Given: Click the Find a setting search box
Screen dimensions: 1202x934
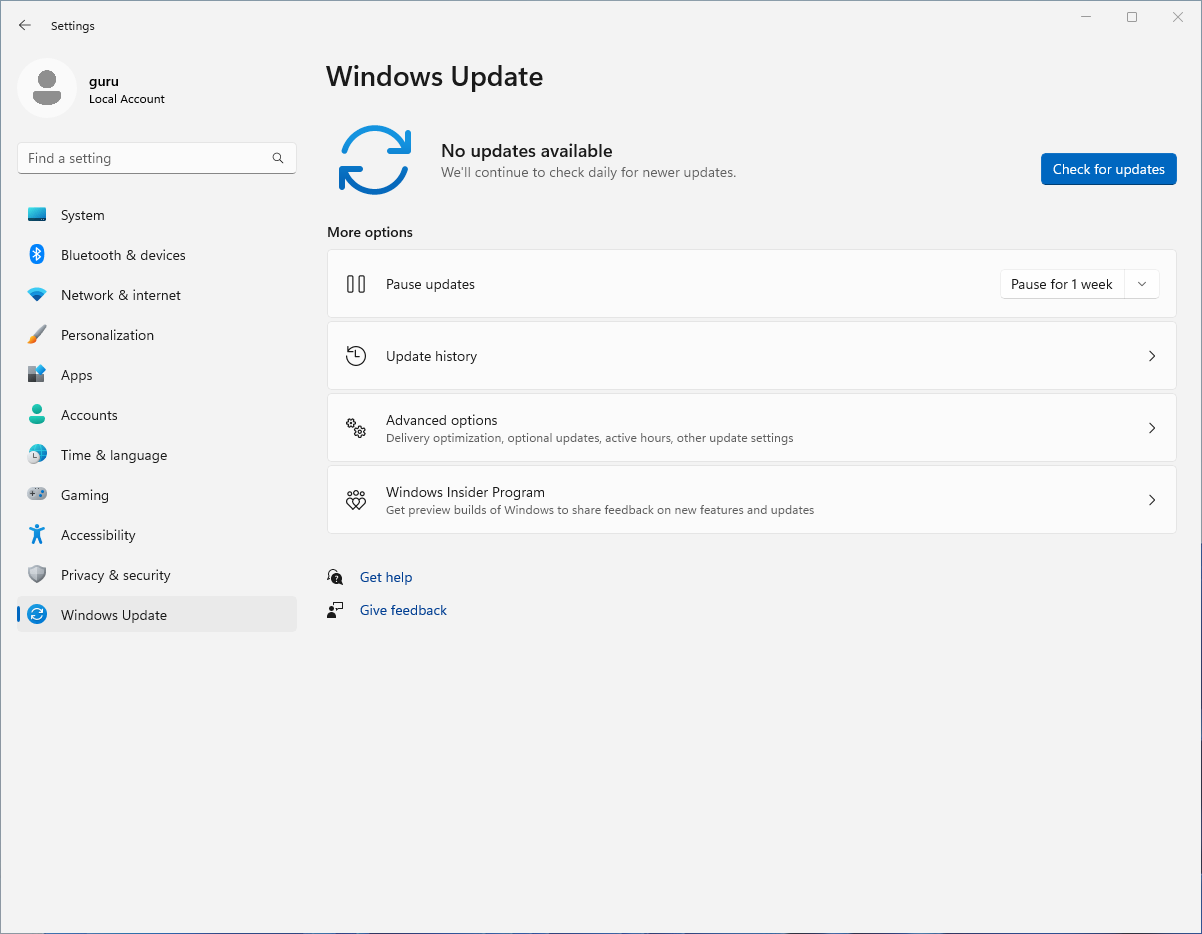Looking at the screenshot, I should (x=157, y=158).
